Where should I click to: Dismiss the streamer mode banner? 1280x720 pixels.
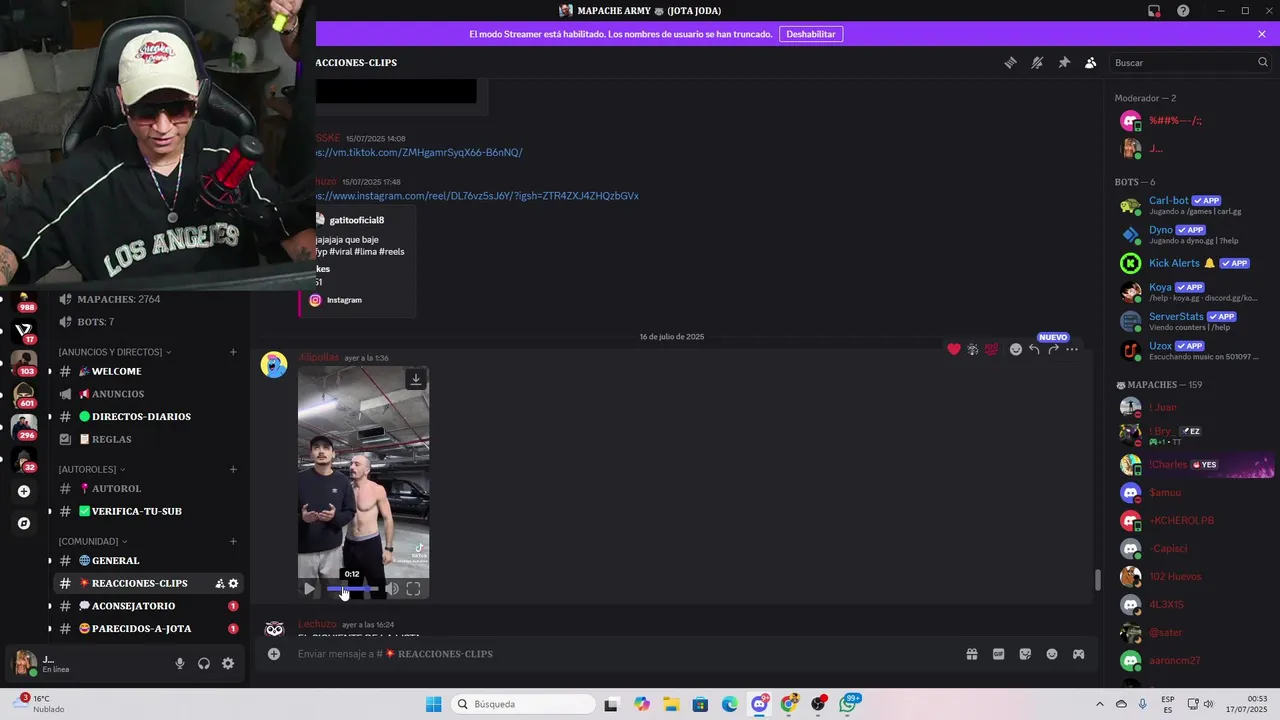click(x=1262, y=34)
